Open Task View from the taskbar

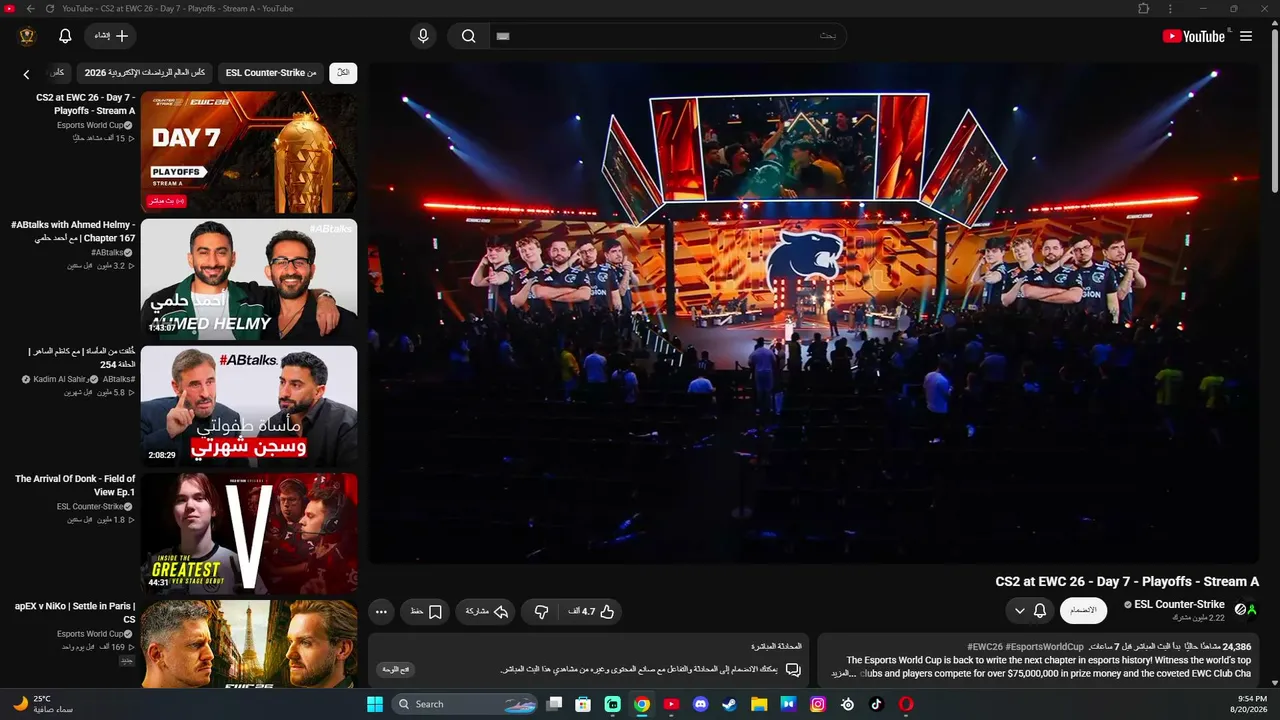point(554,704)
